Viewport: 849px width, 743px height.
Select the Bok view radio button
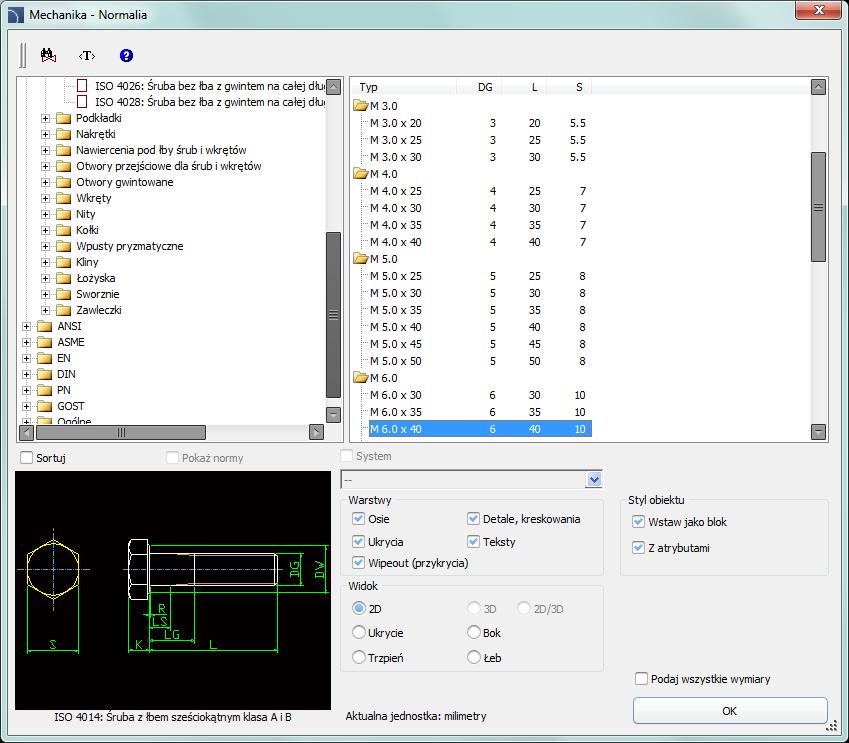[474, 632]
